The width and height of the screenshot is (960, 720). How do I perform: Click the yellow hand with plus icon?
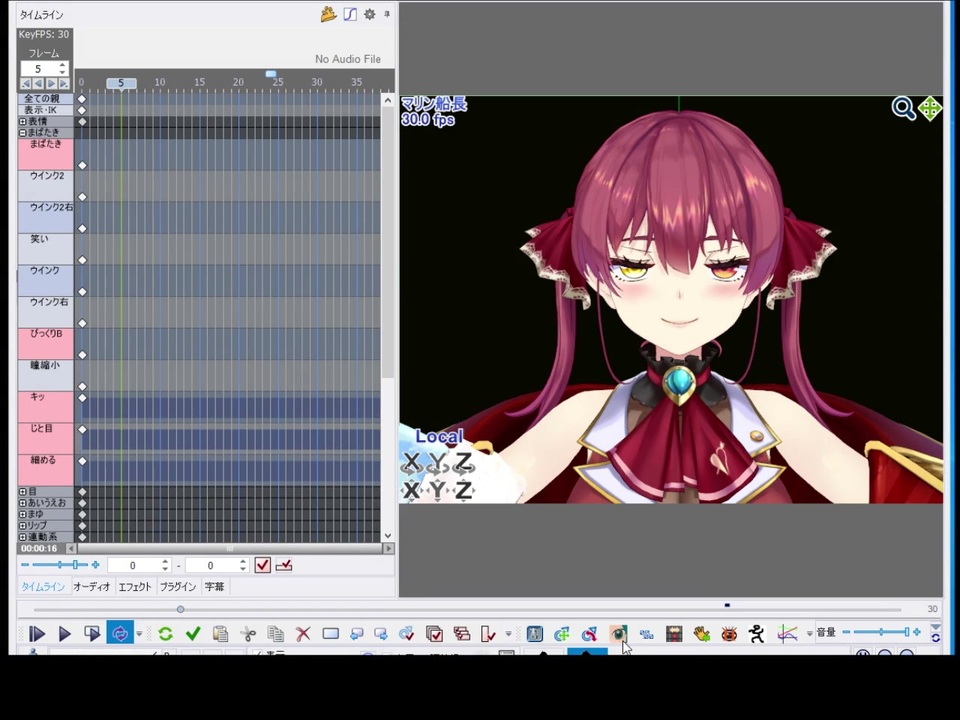[702, 634]
